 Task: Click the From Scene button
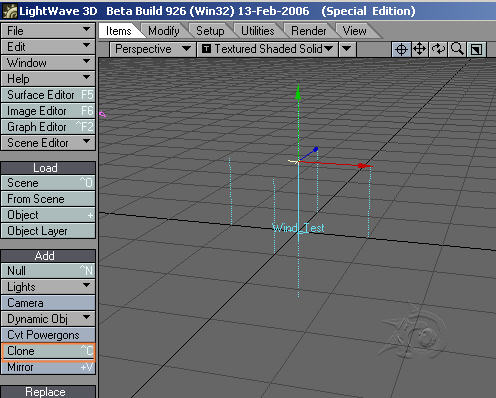[x=48, y=199]
